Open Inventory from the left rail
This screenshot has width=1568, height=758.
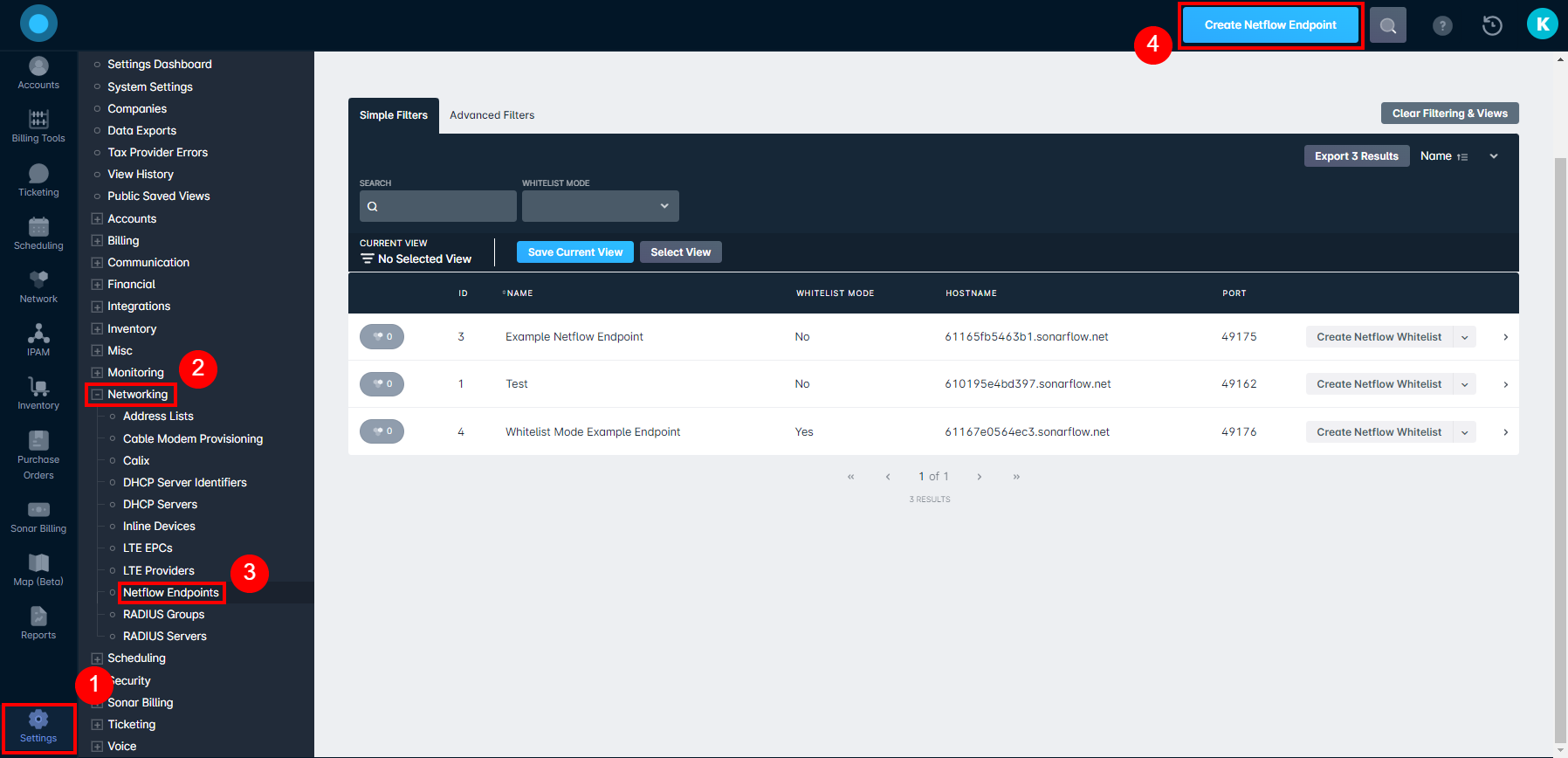click(x=38, y=394)
